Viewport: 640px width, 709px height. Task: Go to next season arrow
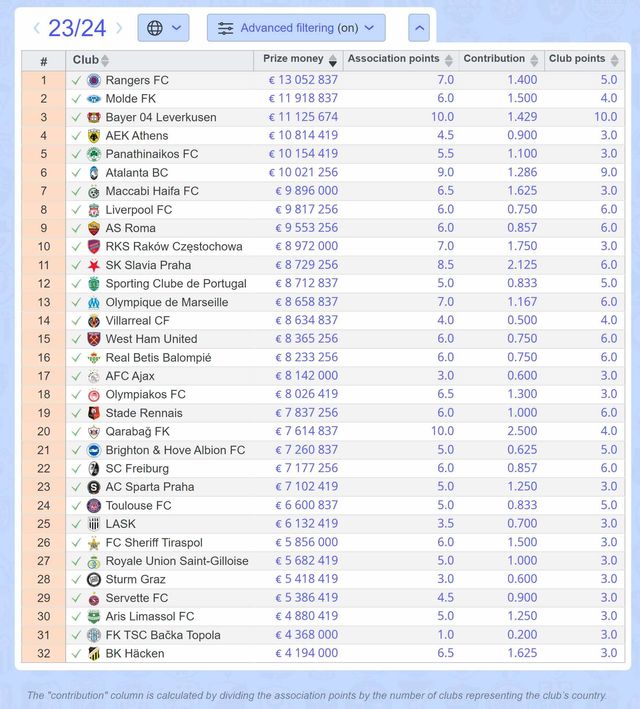119,28
